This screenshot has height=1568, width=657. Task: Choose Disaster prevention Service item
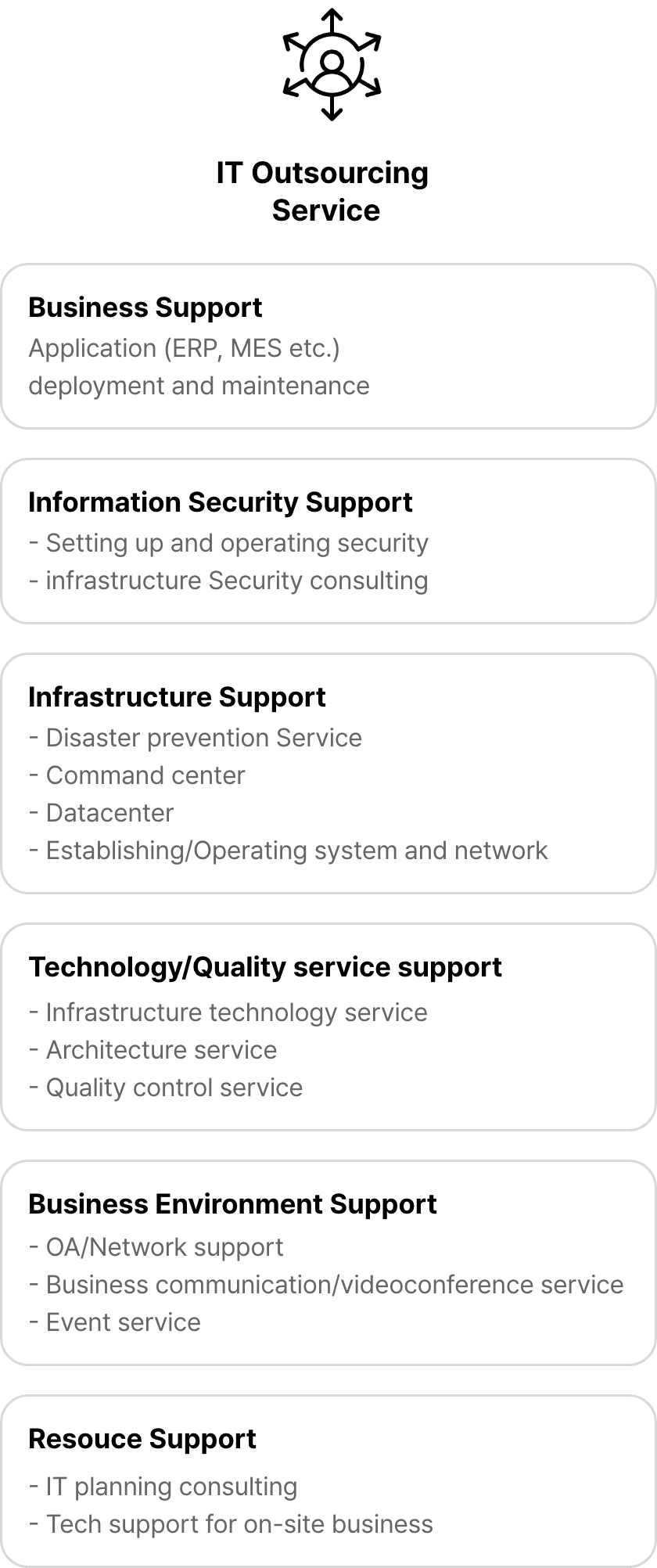(x=195, y=738)
